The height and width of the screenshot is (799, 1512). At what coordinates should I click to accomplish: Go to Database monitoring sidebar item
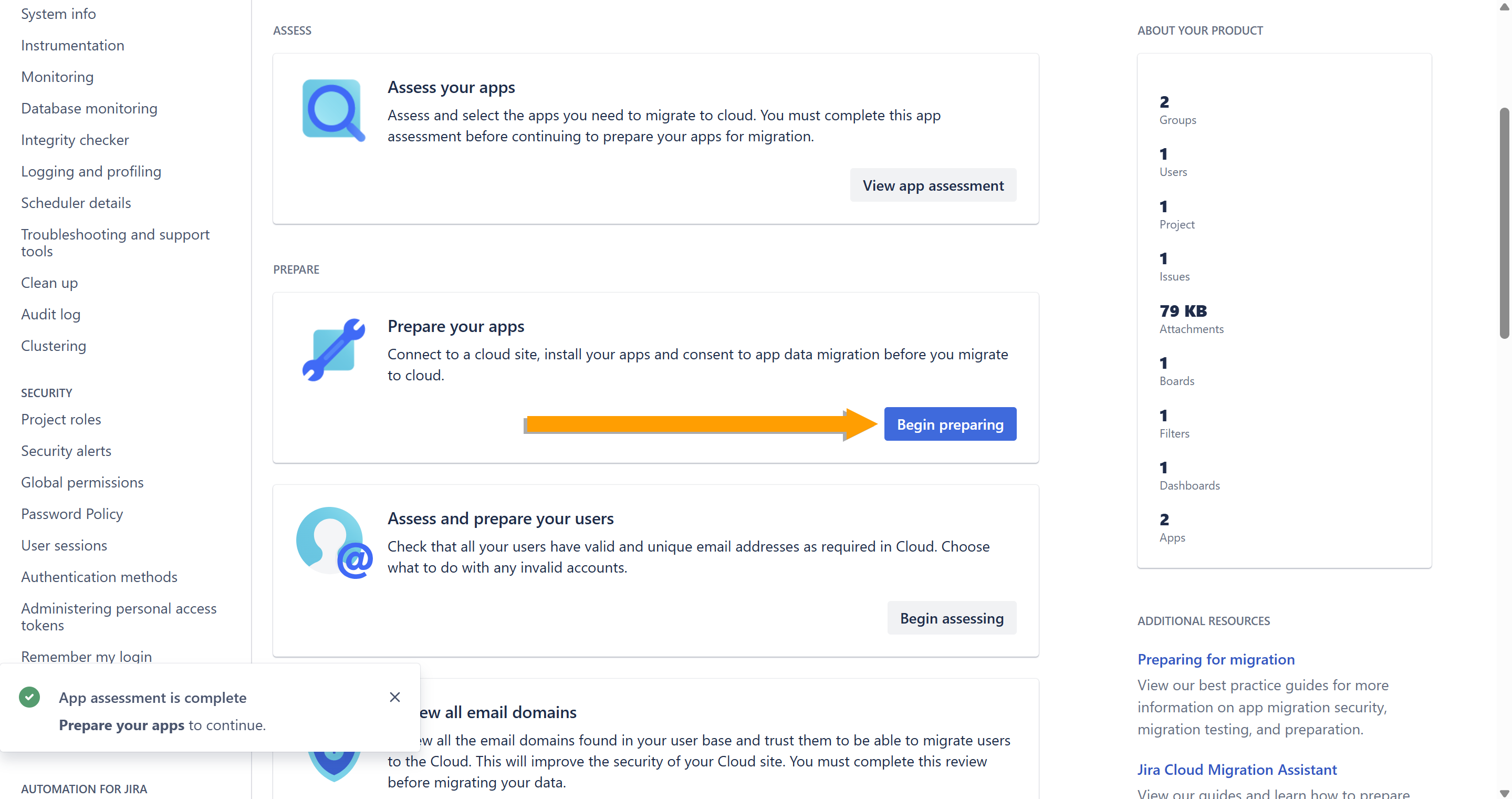click(x=89, y=108)
